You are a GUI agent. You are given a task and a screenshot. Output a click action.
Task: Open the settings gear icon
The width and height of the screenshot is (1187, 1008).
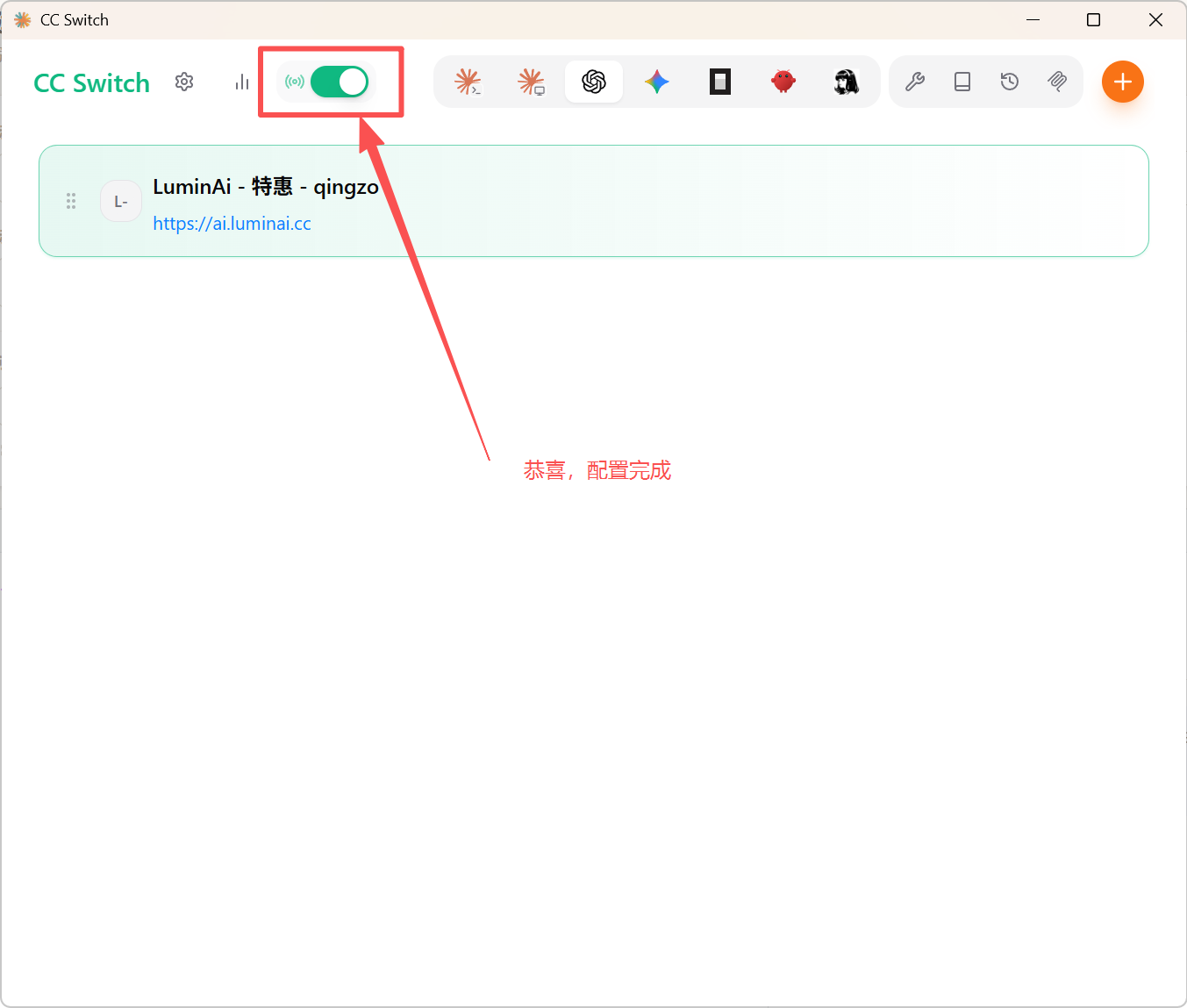coord(184,82)
